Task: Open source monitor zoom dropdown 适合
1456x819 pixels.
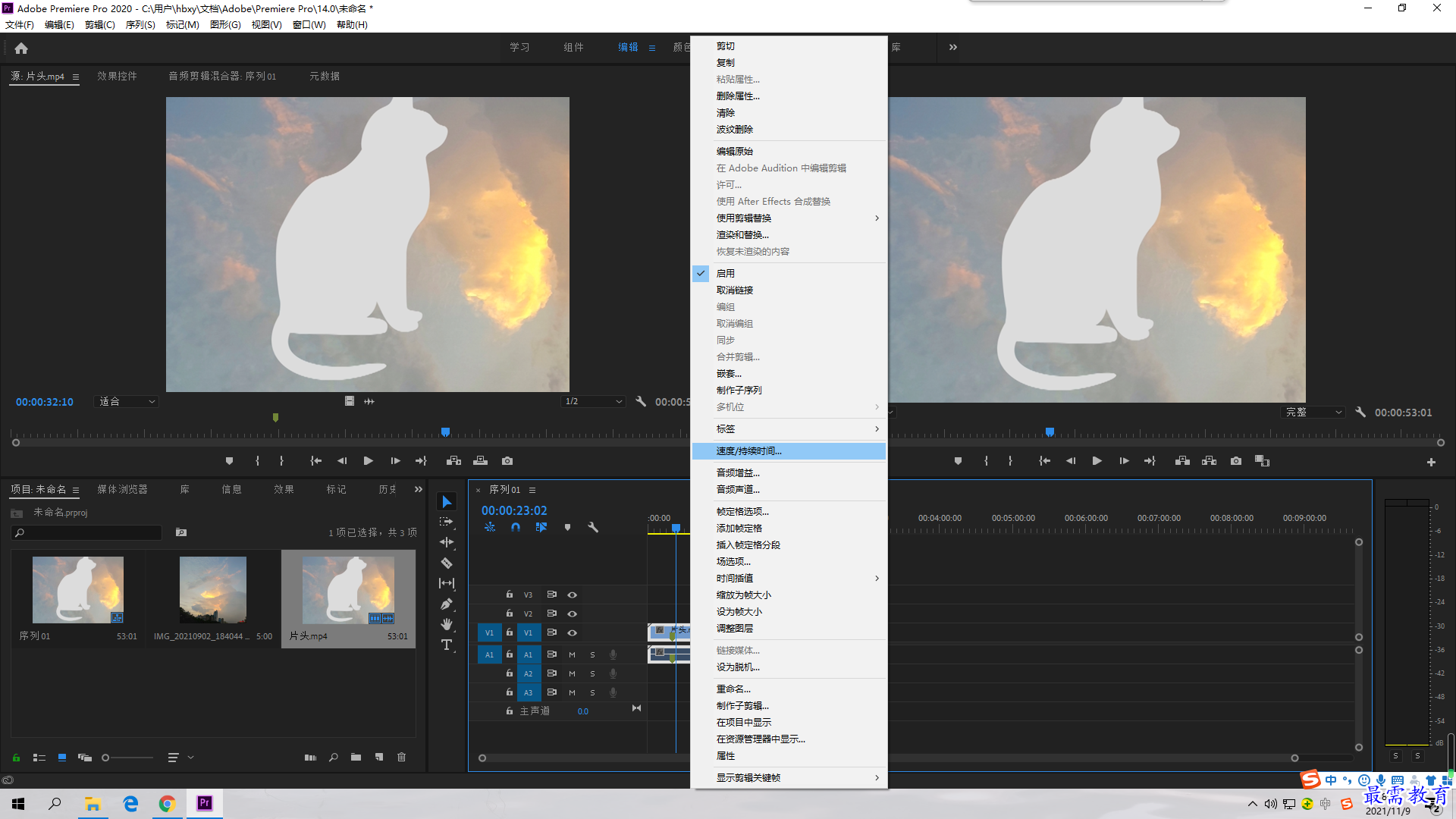Action: click(x=127, y=402)
